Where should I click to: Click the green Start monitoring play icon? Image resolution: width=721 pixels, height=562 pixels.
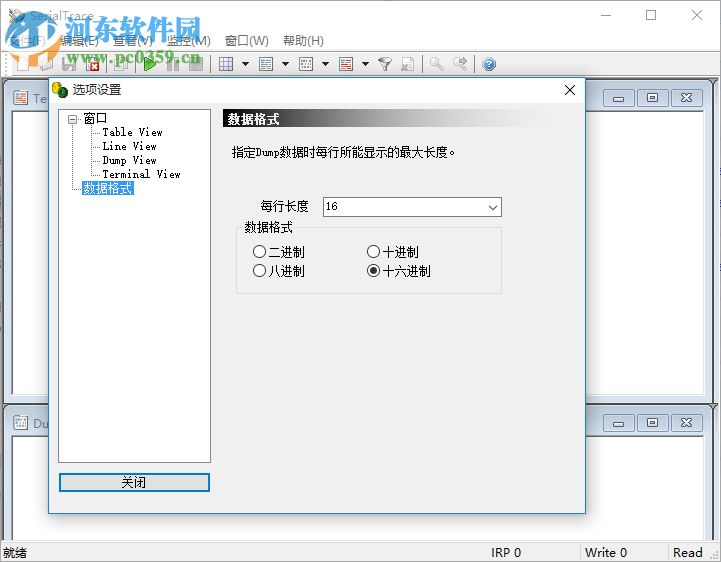(x=150, y=64)
